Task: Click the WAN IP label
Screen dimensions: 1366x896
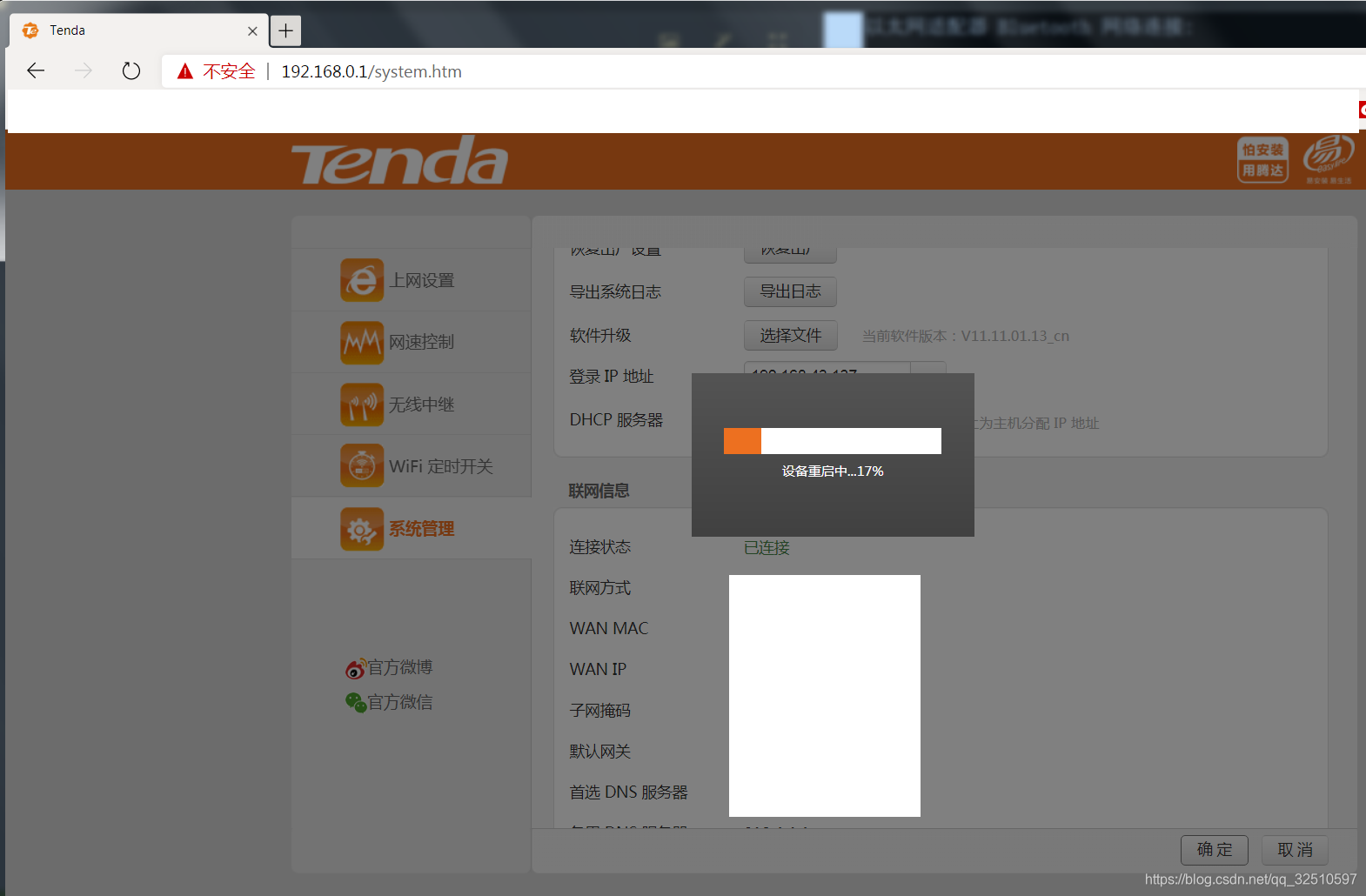Action: pyautogui.click(x=598, y=669)
